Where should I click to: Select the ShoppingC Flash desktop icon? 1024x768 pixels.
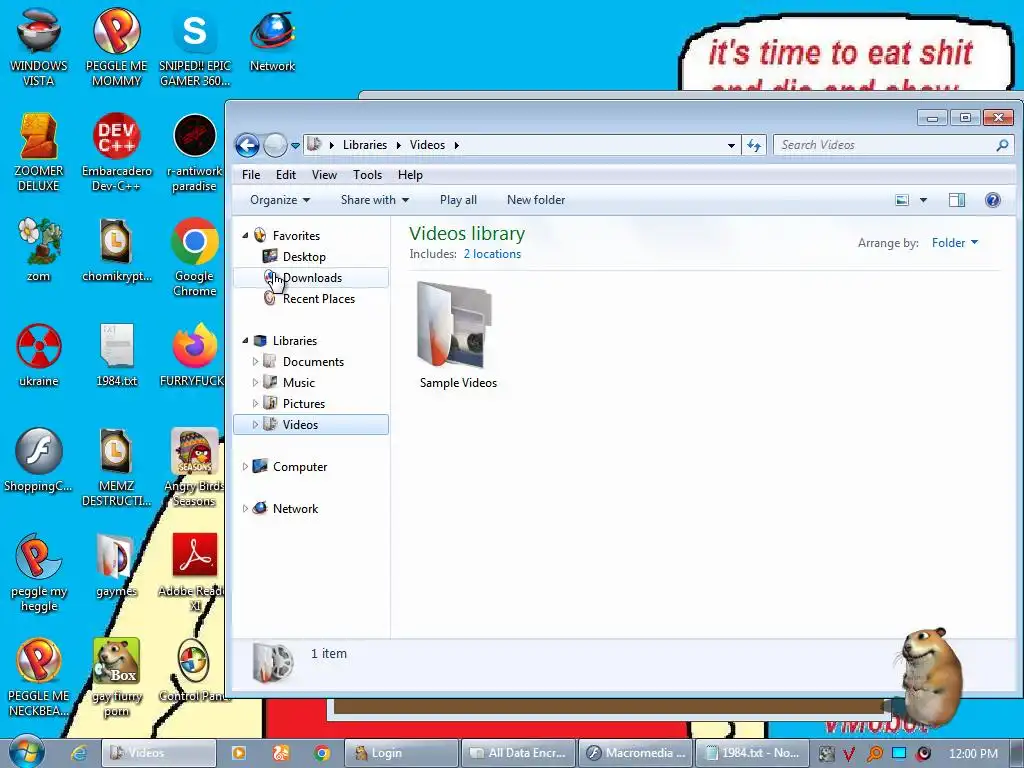tap(39, 460)
